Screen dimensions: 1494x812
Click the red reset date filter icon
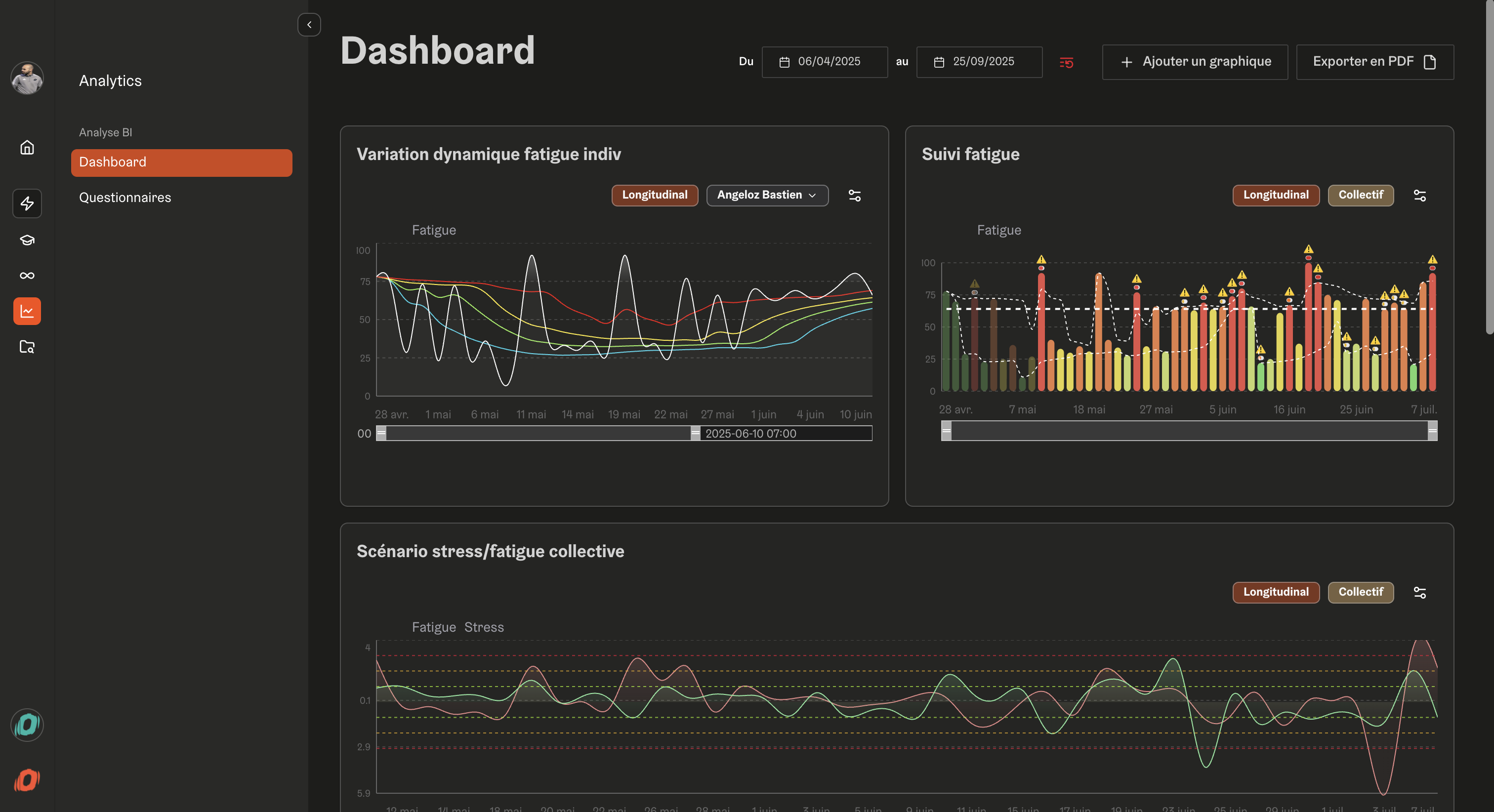coord(1066,62)
